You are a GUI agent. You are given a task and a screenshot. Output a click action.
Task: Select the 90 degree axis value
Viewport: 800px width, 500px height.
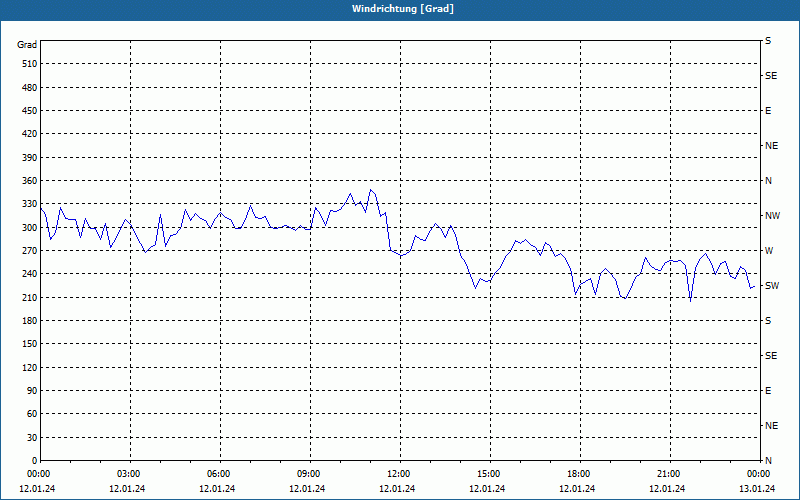coord(32,390)
